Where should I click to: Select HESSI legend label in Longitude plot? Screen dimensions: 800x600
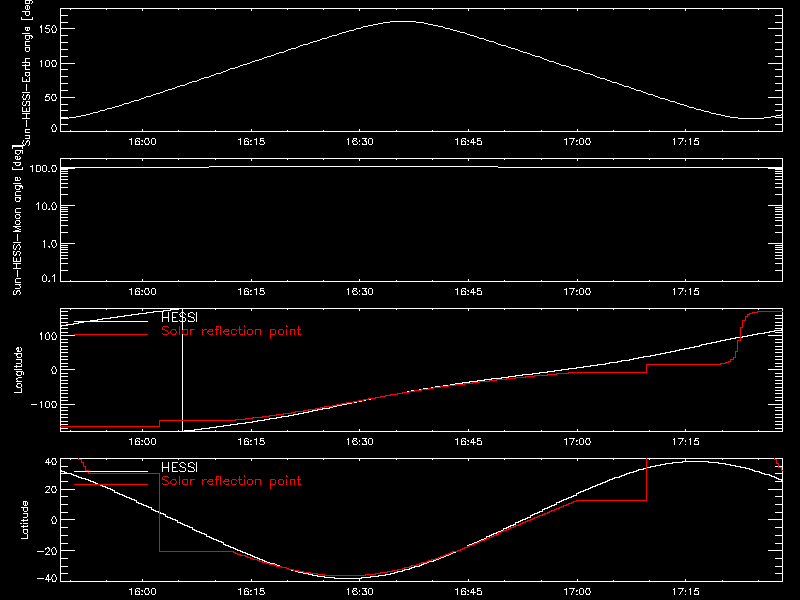pyautogui.click(x=179, y=317)
